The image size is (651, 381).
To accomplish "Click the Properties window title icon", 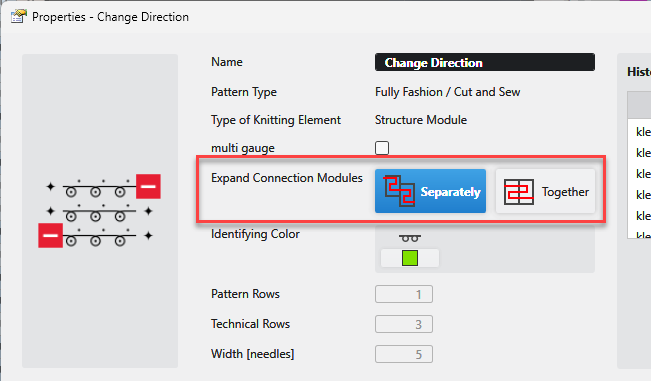I will [18, 16].
